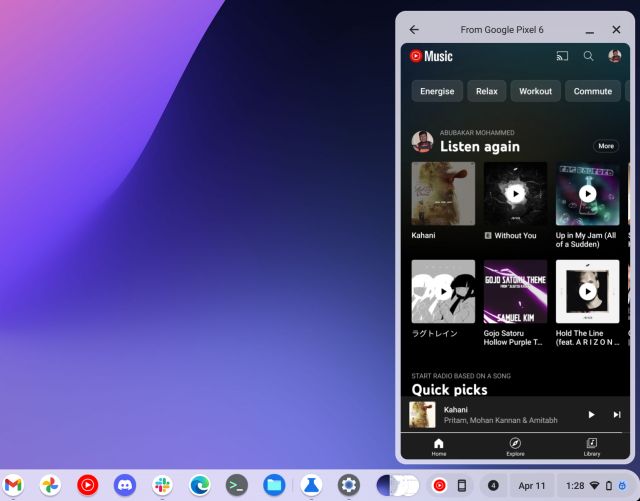Open search in YouTube Music
The width and height of the screenshot is (640, 501).
(588, 56)
